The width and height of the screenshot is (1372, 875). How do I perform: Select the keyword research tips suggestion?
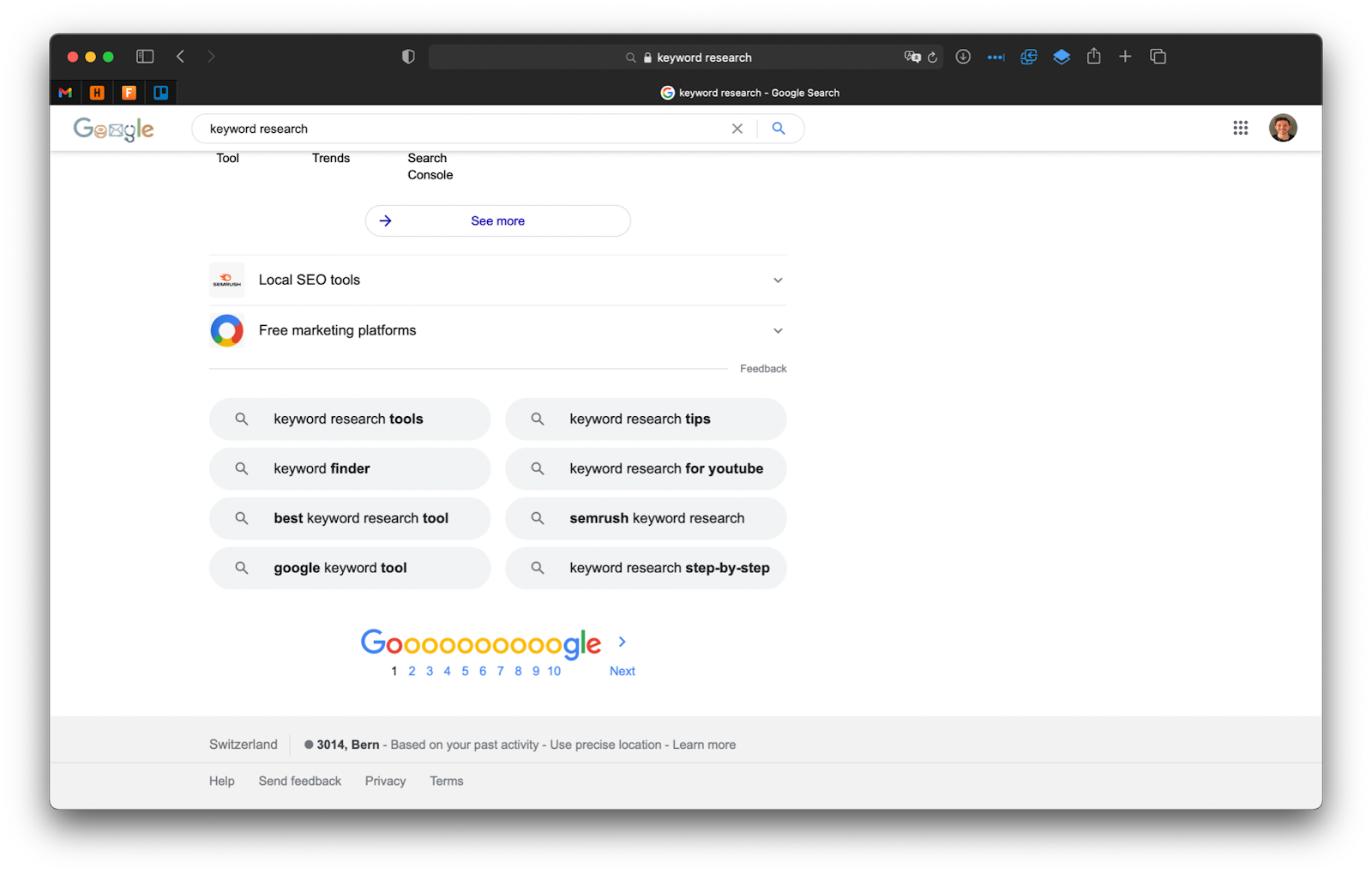pyautogui.click(x=646, y=419)
